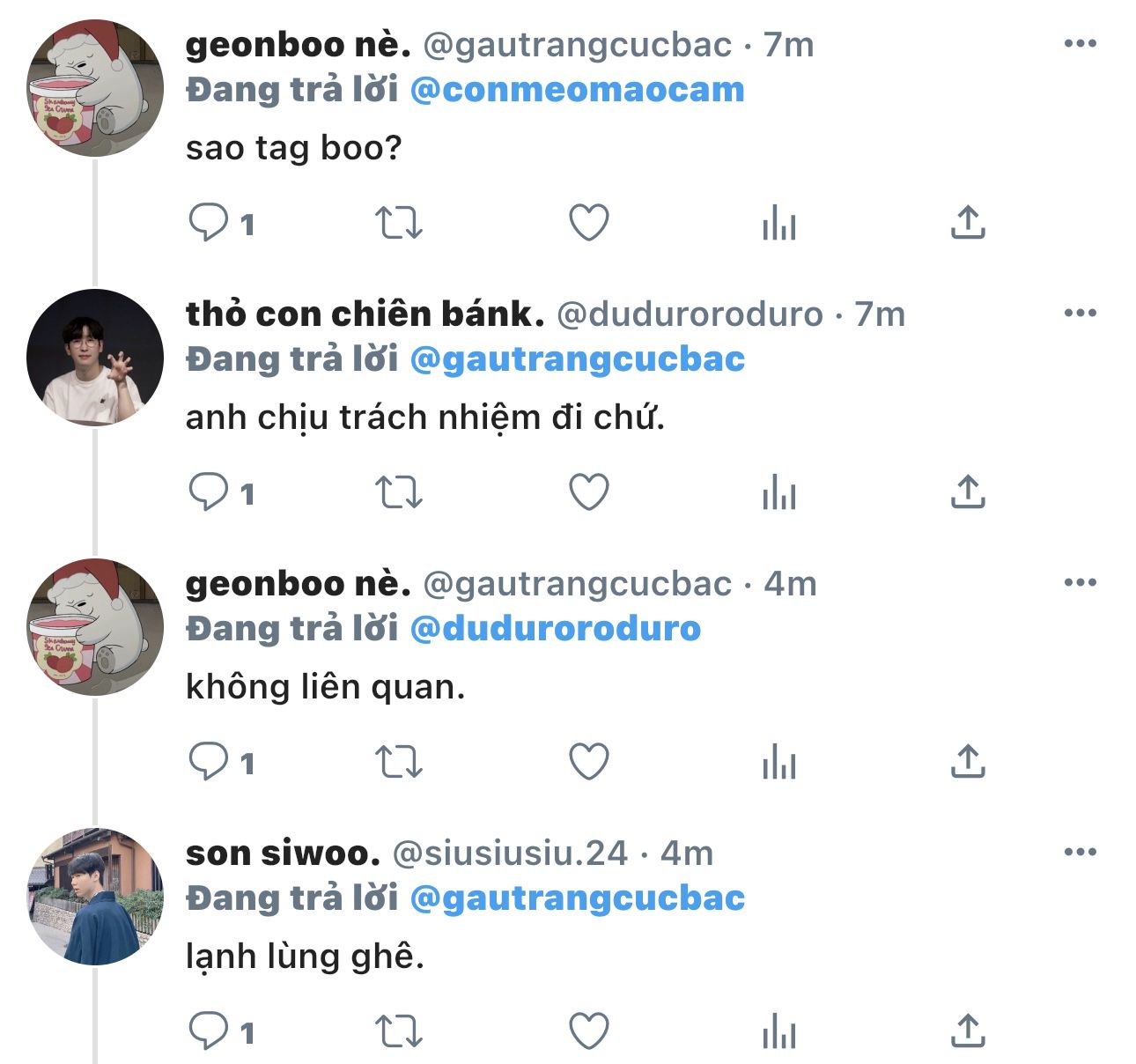Like the "sao tag boo?" tweet
Screen dimensions: 1136x1064
589,223
